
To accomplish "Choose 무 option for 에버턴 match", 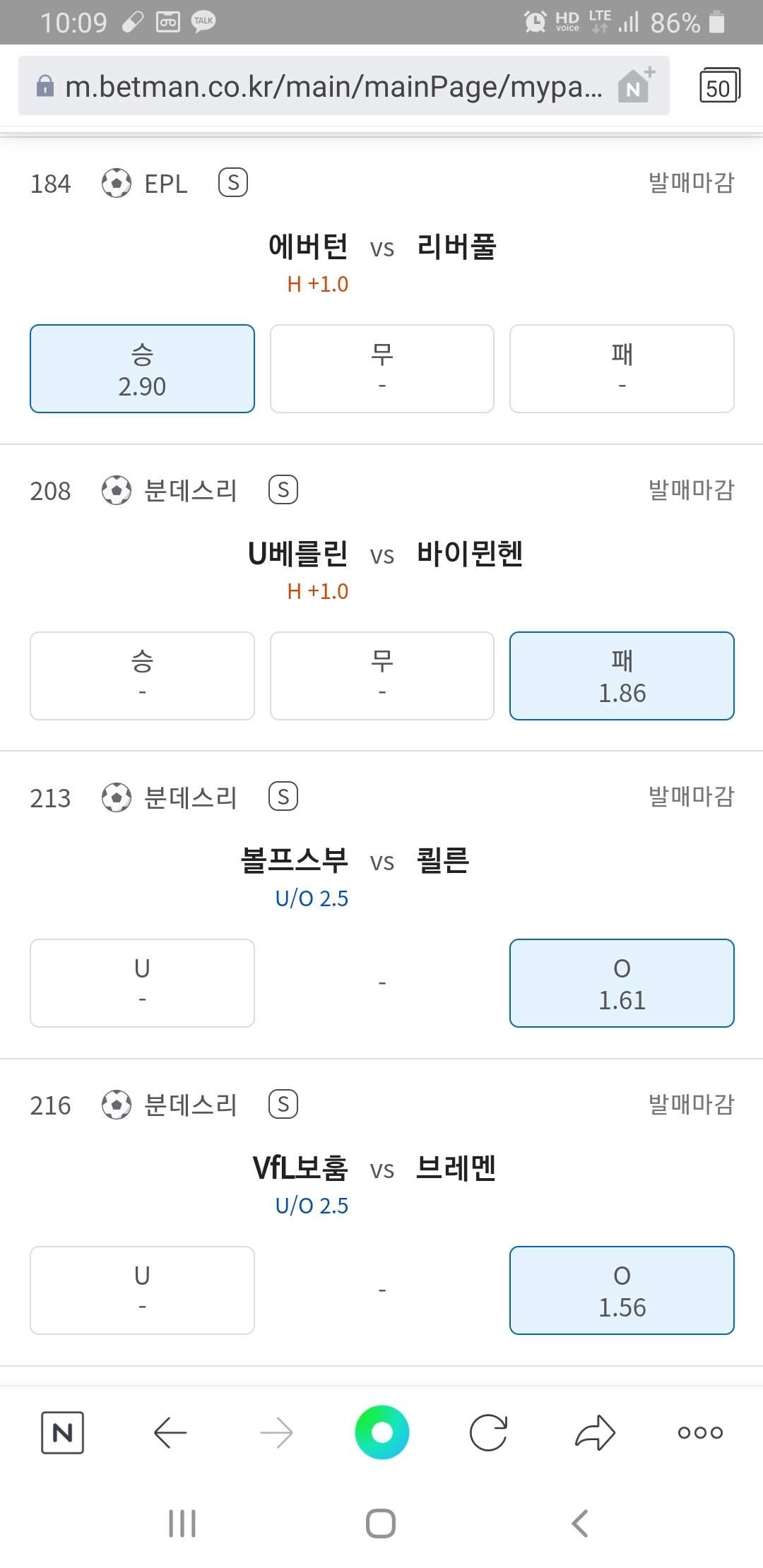I will pos(382,369).
